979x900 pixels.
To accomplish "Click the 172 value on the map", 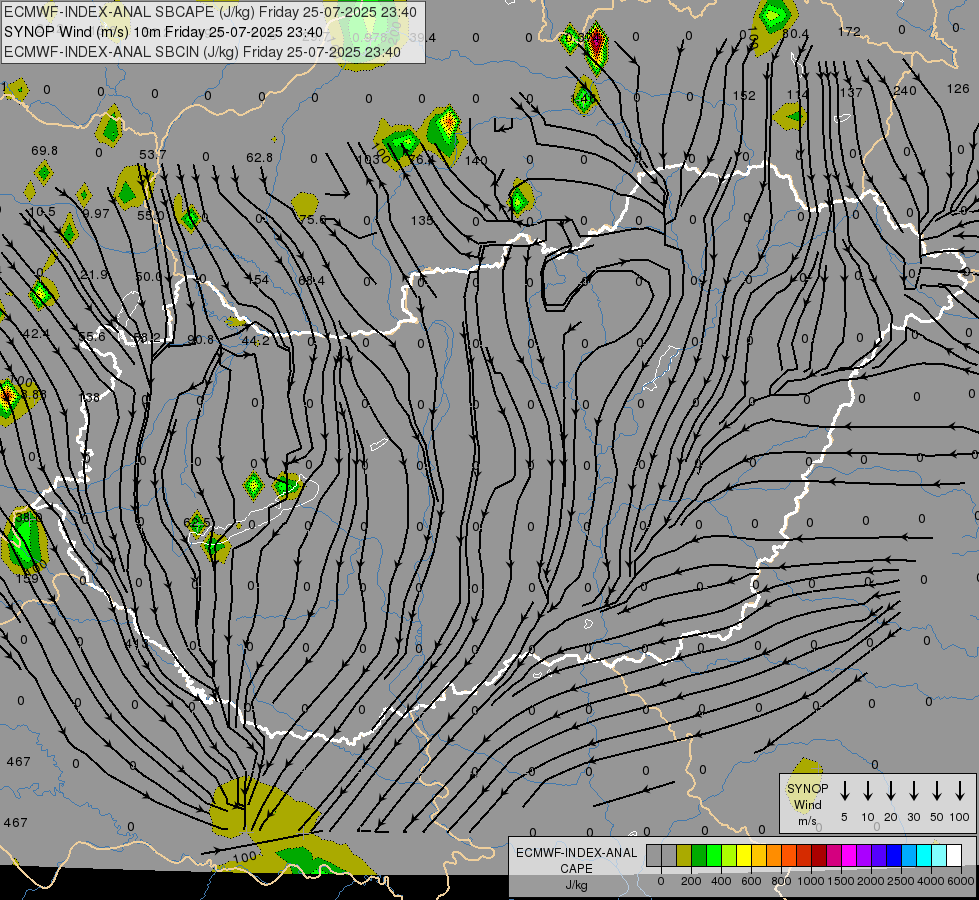I will pyautogui.click(x=849, y=31).
